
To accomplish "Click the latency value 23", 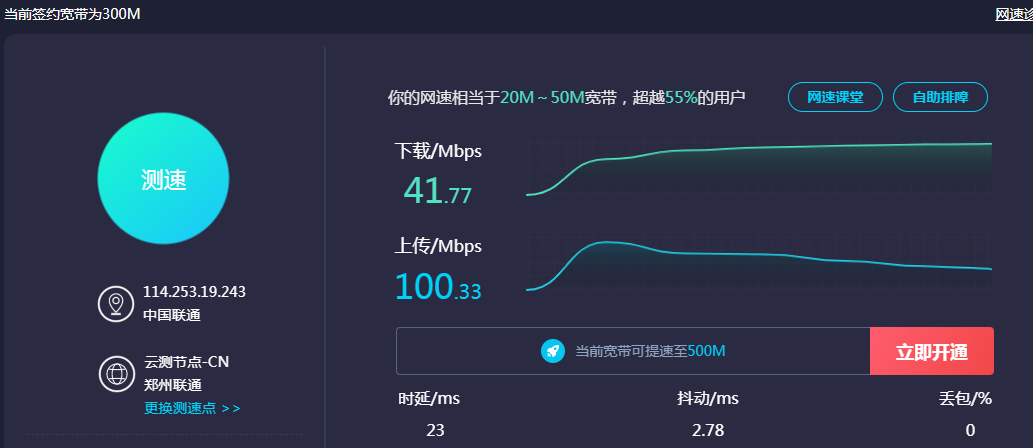I will pyautogui.click(x=435, y=431).
